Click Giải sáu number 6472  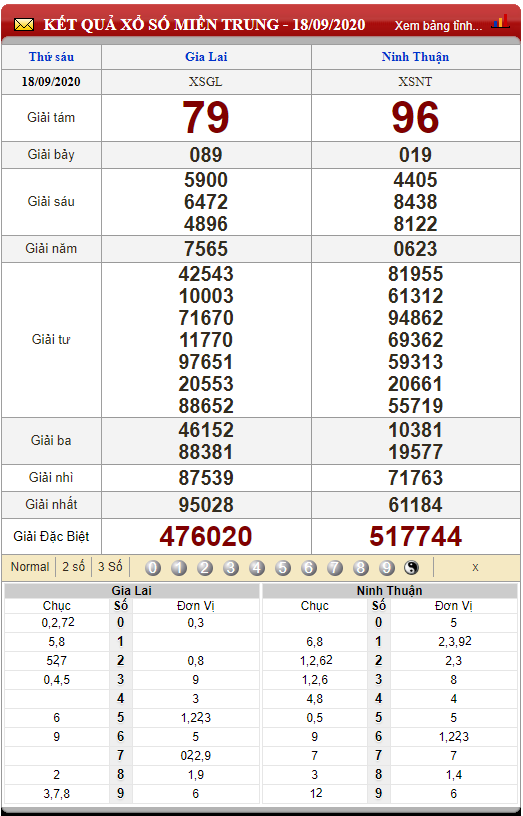[x=206, y=202]
